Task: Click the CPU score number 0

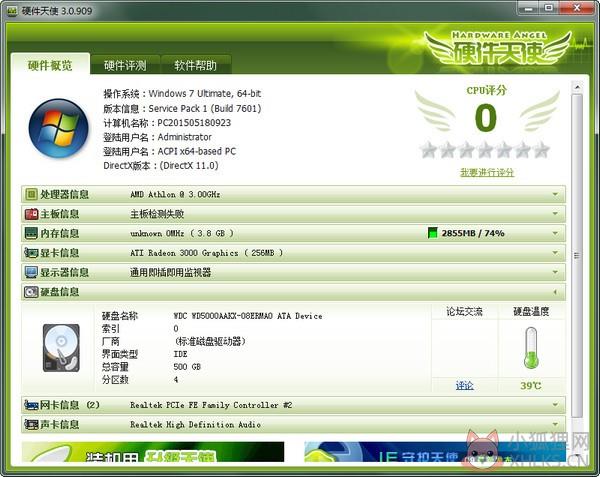Action: [x=485, y=118]
